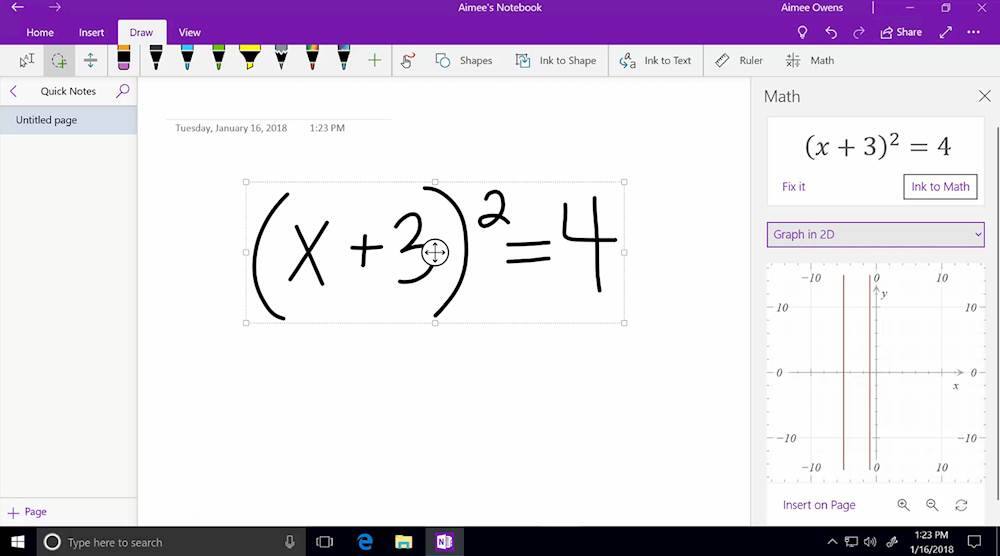Screen dimensions: 1000x556
Task: Open the View tab
Action: pos(189,32)
